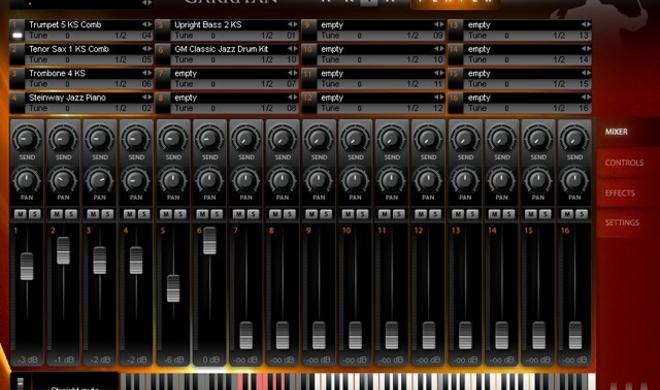
Task: Open instrument arrows for Upright Bass 2 KS
Action: click(293, 25)
